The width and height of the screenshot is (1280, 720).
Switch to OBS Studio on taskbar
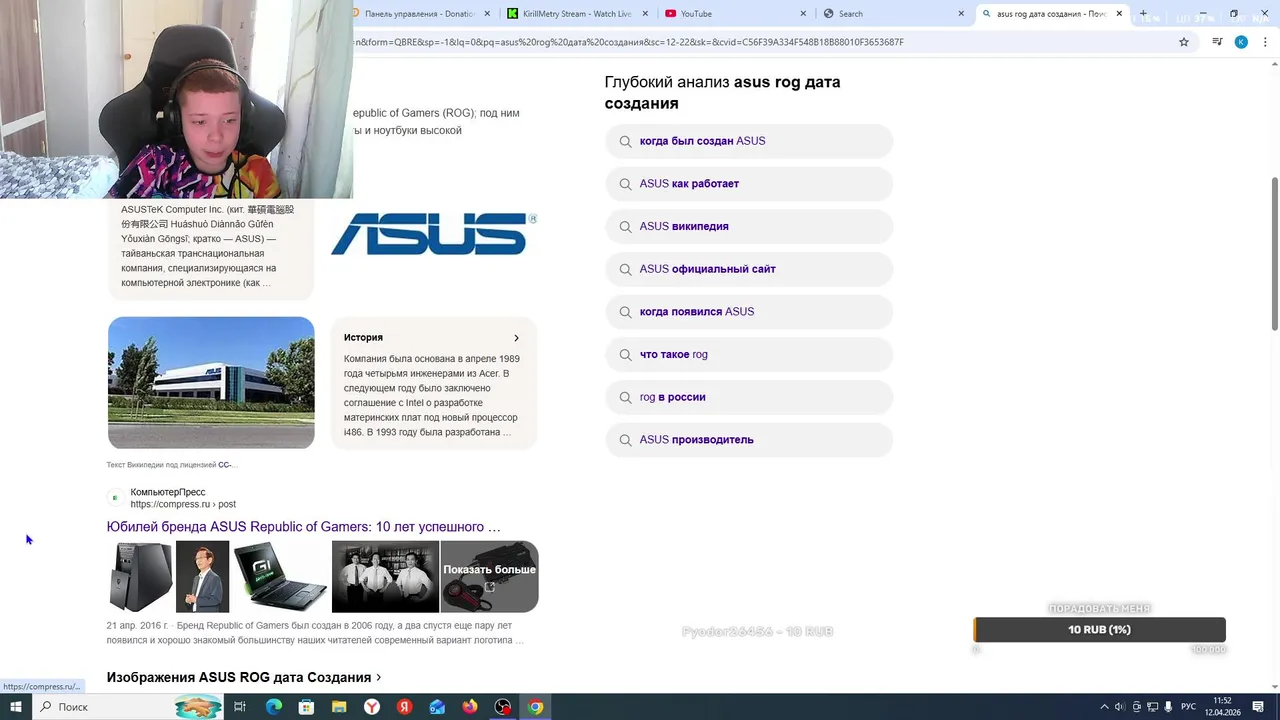tap(503, 707)
